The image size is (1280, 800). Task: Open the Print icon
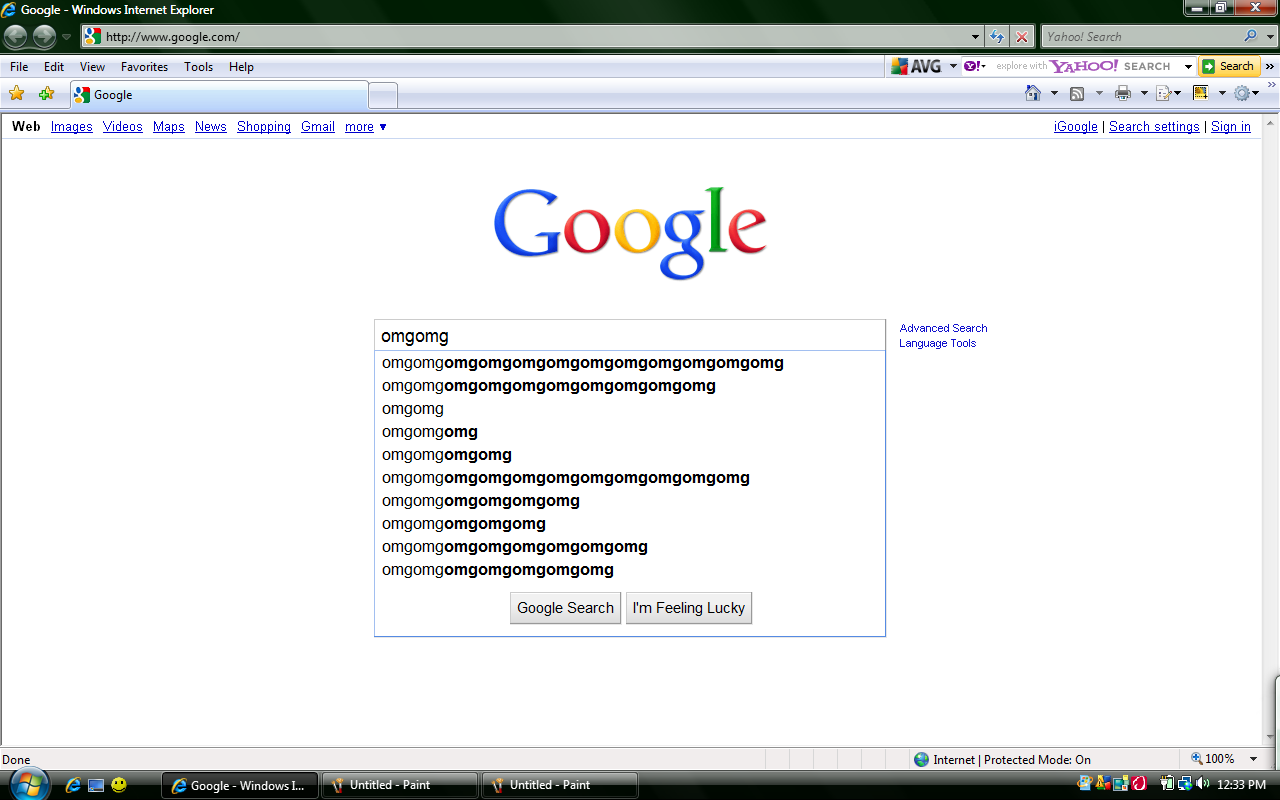(x=1124, y=95)
